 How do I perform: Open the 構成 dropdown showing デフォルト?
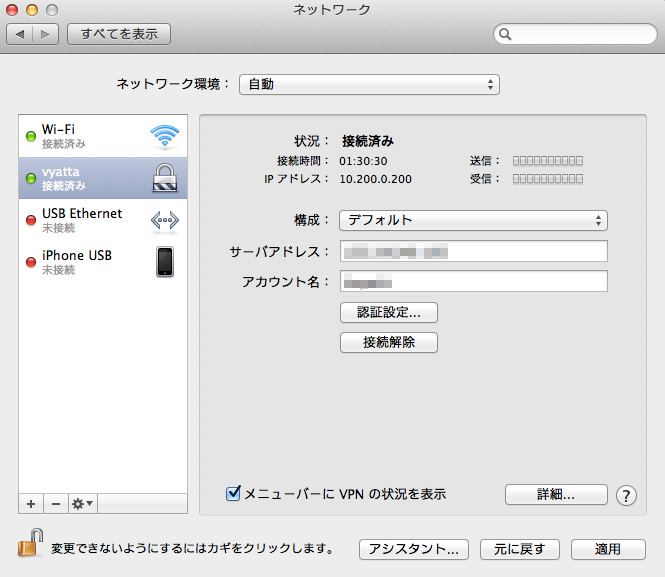click(x=473, y=220)
